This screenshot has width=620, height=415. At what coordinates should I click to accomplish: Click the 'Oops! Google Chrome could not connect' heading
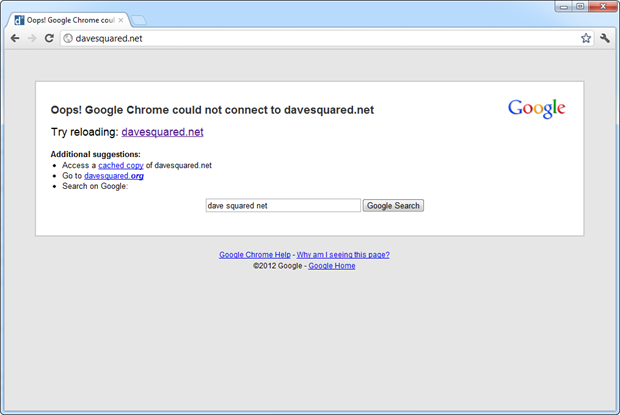(x=212, y=110)
